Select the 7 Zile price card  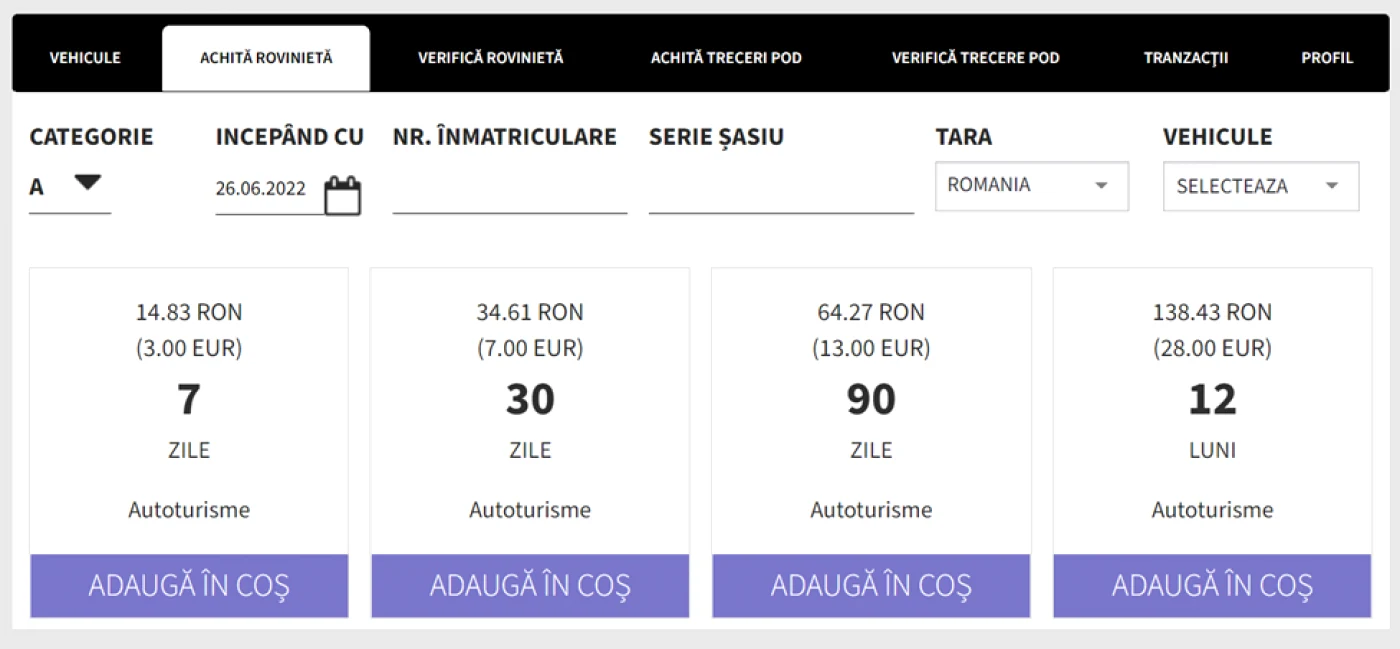(189, 443)
